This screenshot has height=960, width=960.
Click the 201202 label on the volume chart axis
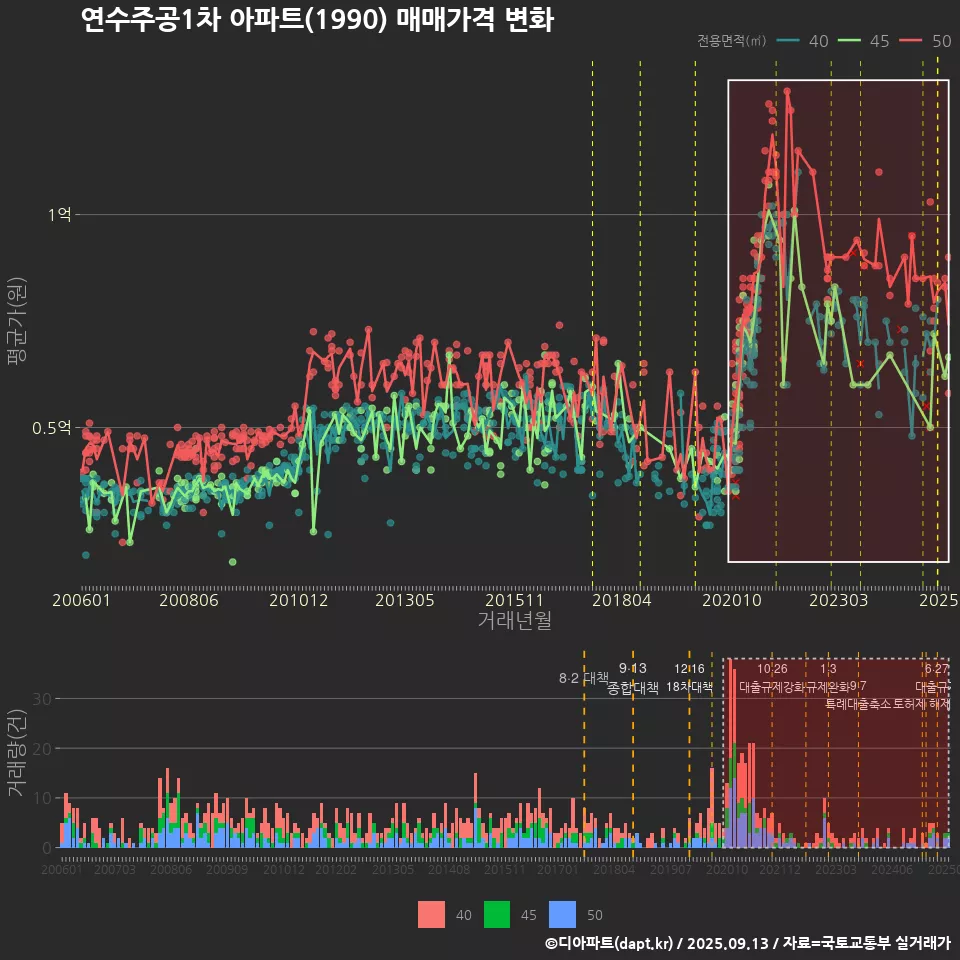[336, 869]
